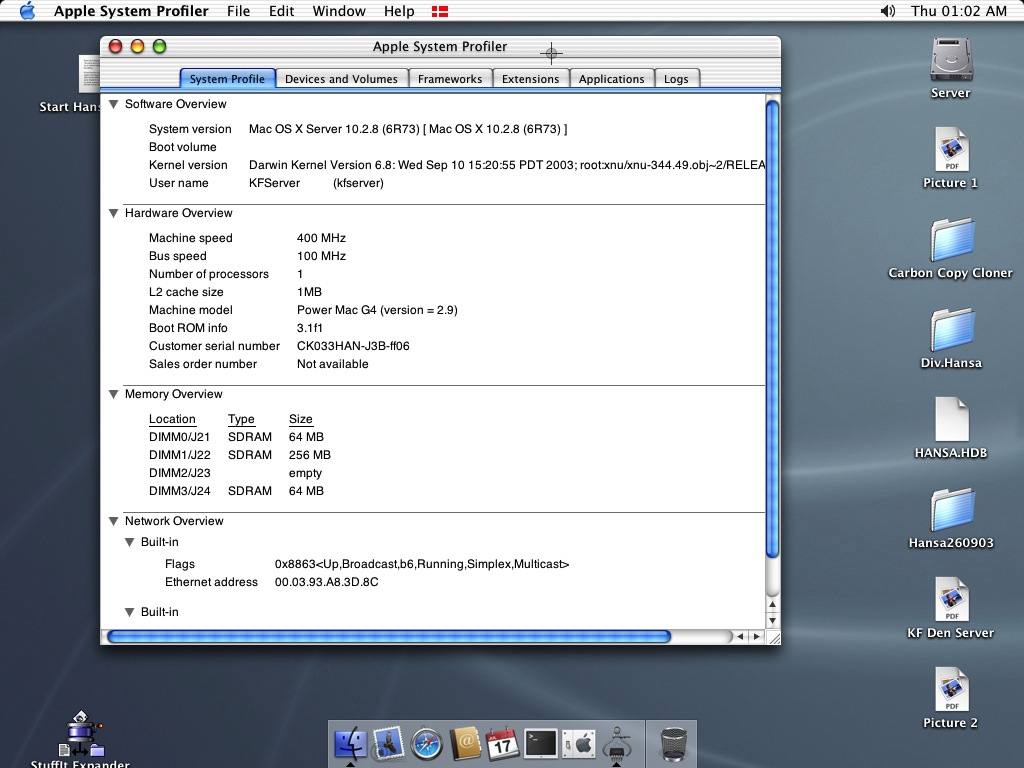This screenshot has width=1024, height=768.
Task: Open System Preferences in the Dock
Action: coord(579,744)
